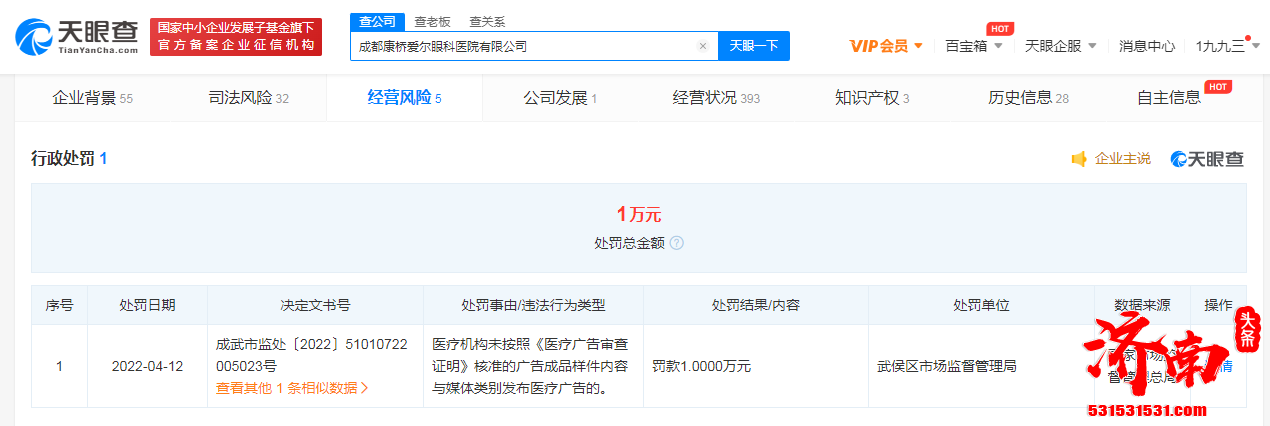
Task: Select the 经营风险 tab
Action: [x=404, y=98]
